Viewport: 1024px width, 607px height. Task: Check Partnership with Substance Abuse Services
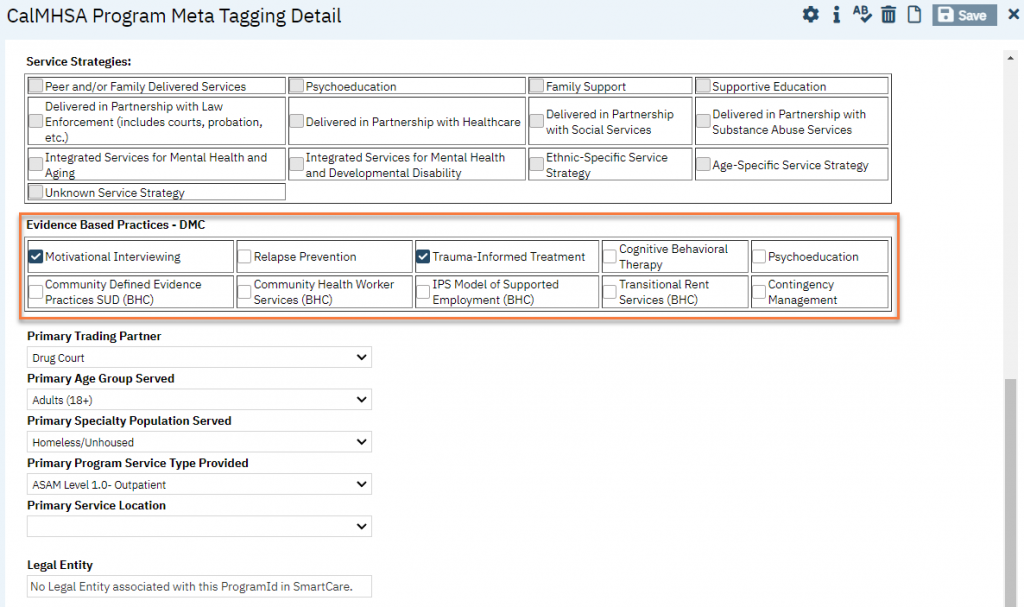tap(703, 121)
